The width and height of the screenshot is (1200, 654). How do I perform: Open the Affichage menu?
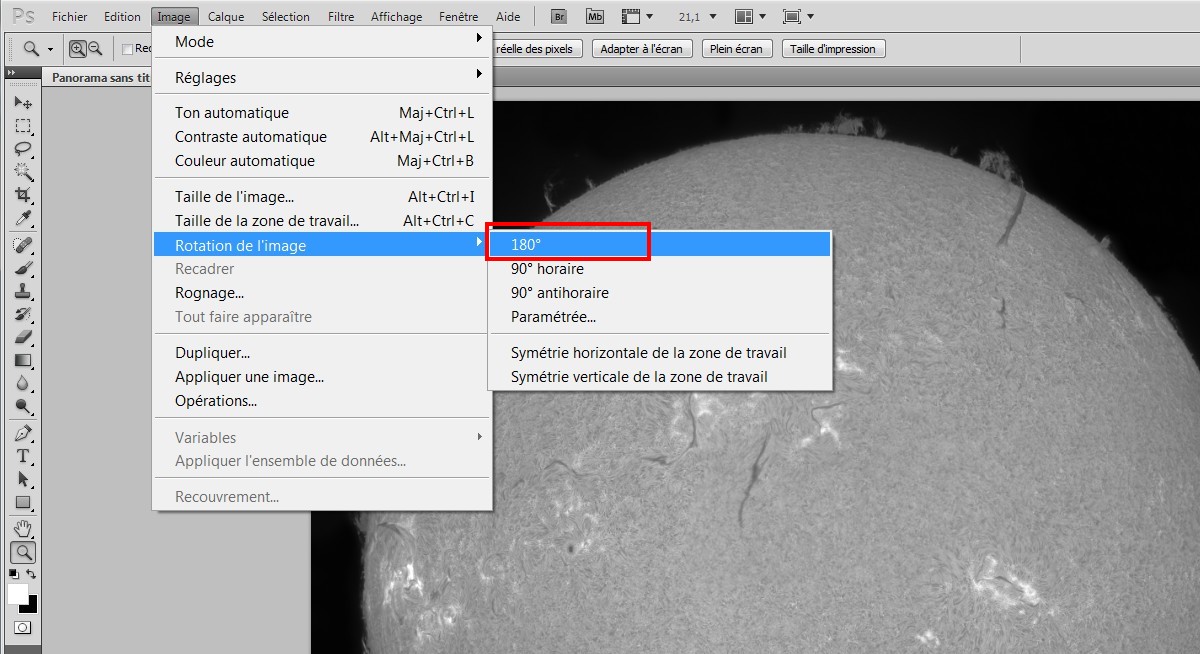click(397, 16)
